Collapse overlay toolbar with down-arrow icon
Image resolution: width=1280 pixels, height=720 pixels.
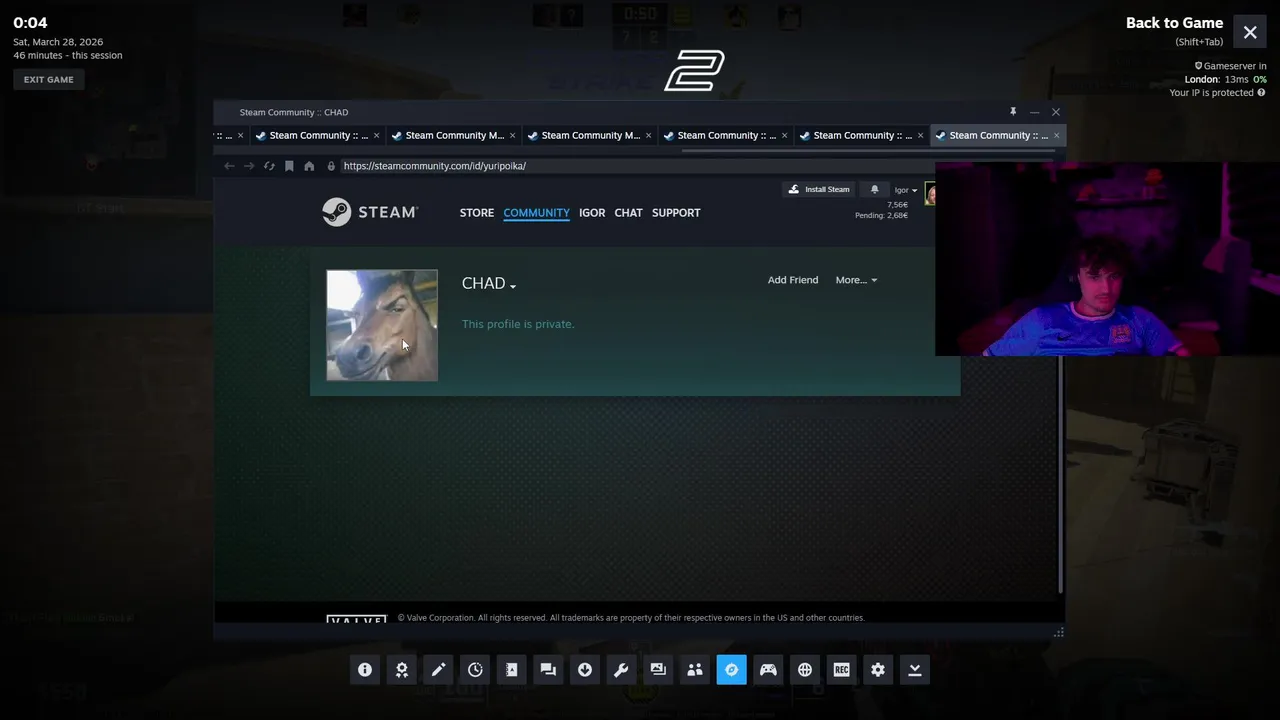pyautogui.click(x=914, y=670)
